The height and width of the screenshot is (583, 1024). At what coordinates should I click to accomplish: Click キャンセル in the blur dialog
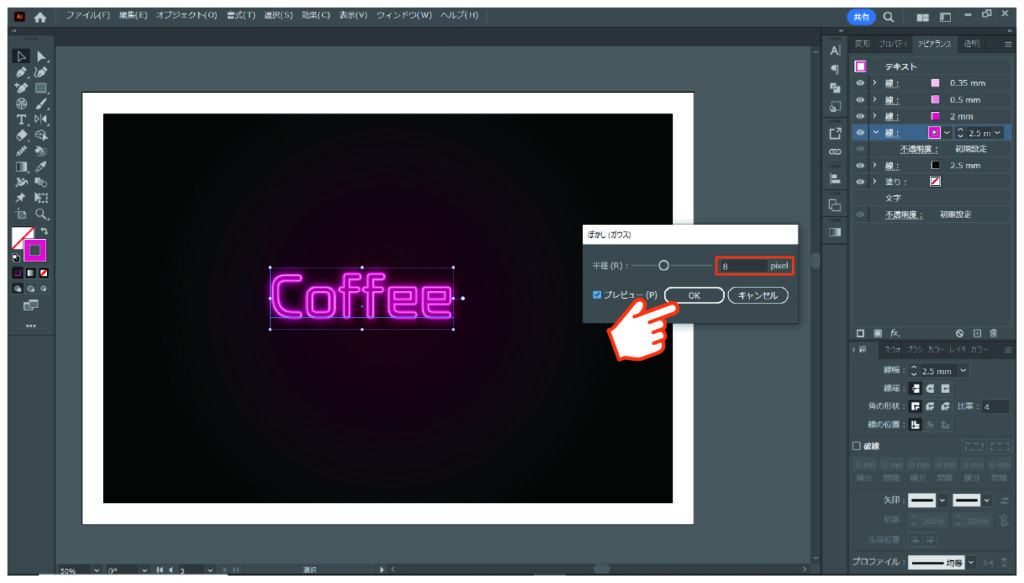758,296
